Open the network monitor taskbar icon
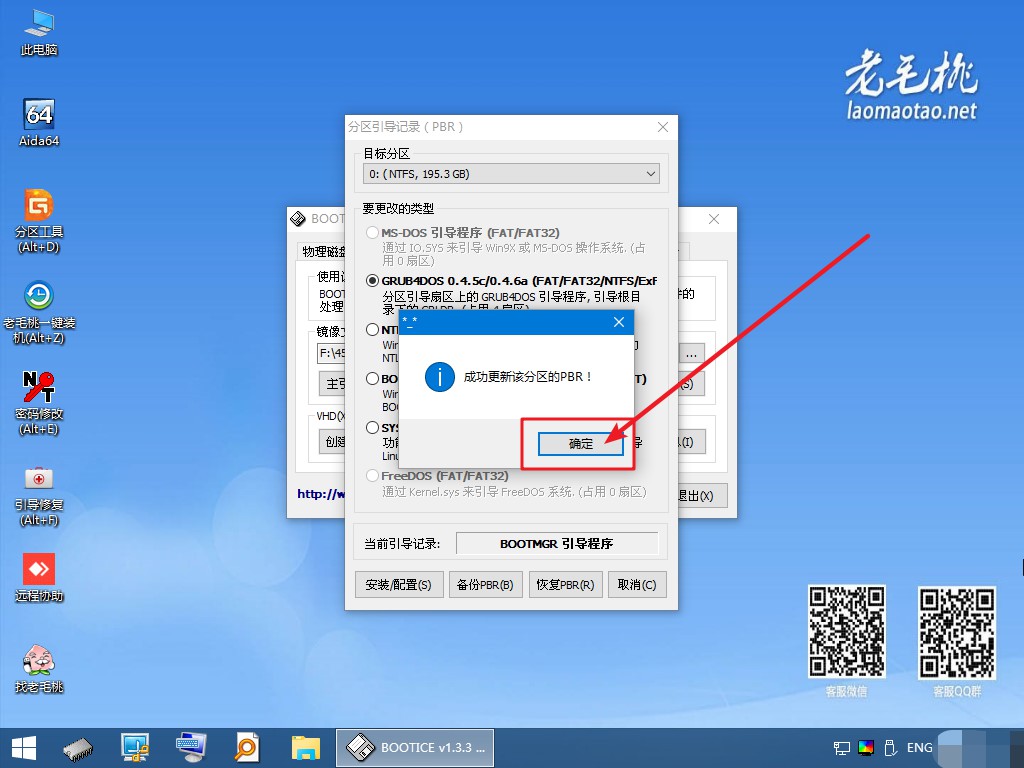 pos(135,748)
